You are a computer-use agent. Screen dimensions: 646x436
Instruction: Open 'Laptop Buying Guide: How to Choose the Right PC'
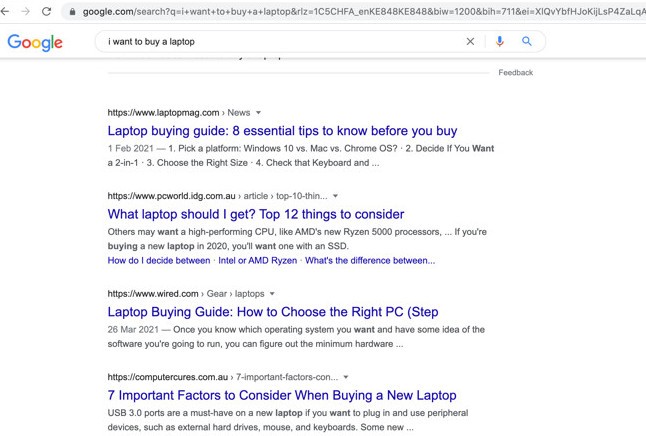pos(273,312)
